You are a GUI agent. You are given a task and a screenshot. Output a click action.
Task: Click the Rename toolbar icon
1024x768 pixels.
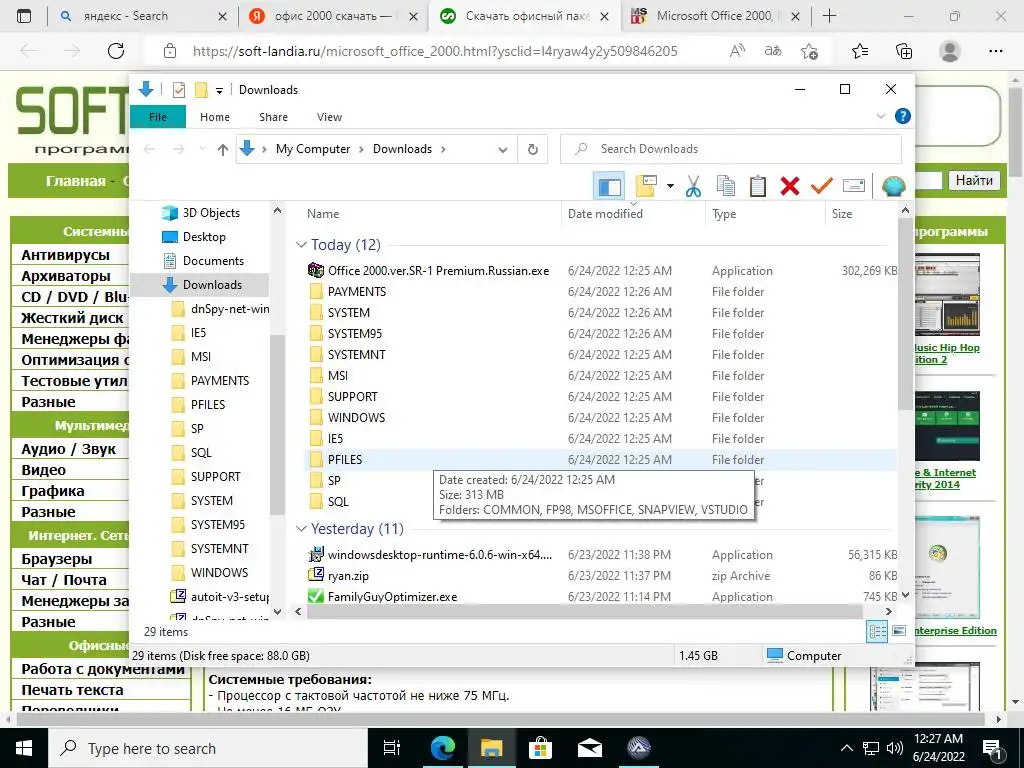click(854, 187)
